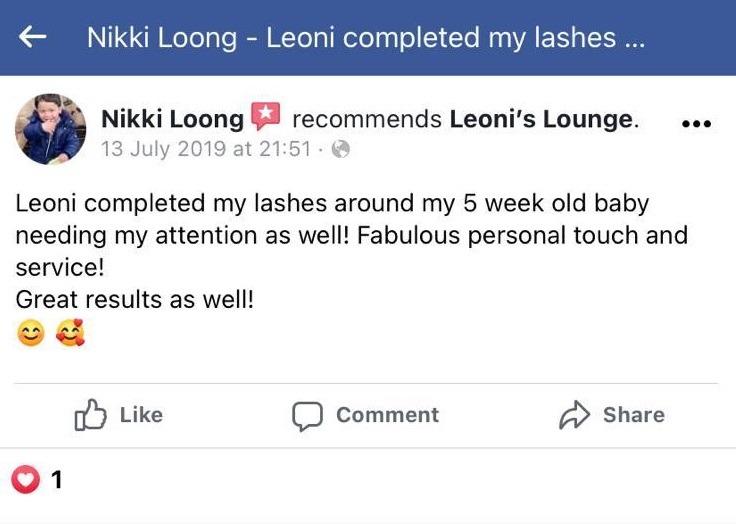Viewport: 736px width, 524px height.
Task: Click the Share arrow icon
Action: coord(574,416)
